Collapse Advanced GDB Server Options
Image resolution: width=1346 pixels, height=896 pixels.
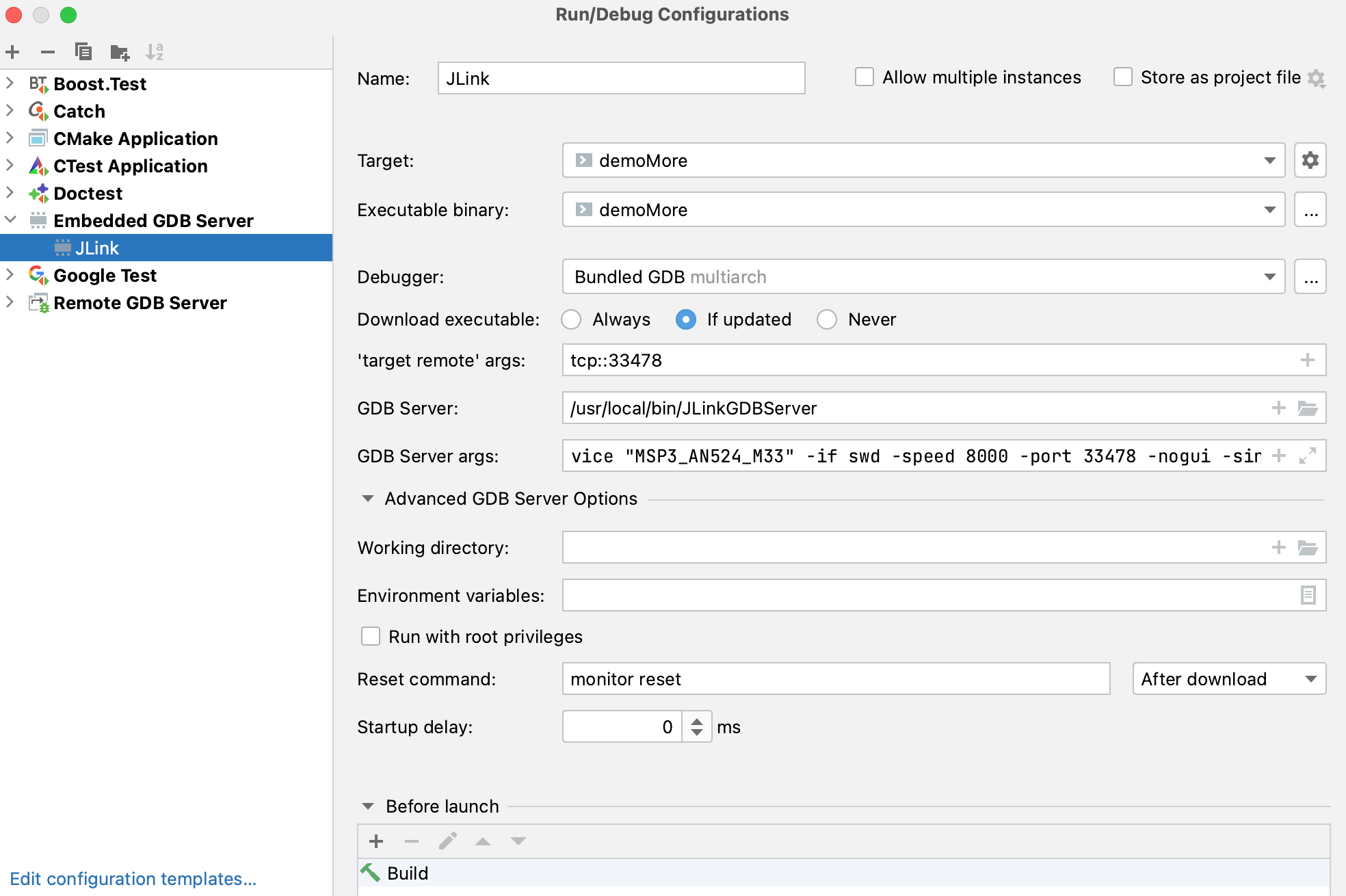click(368, 499)
